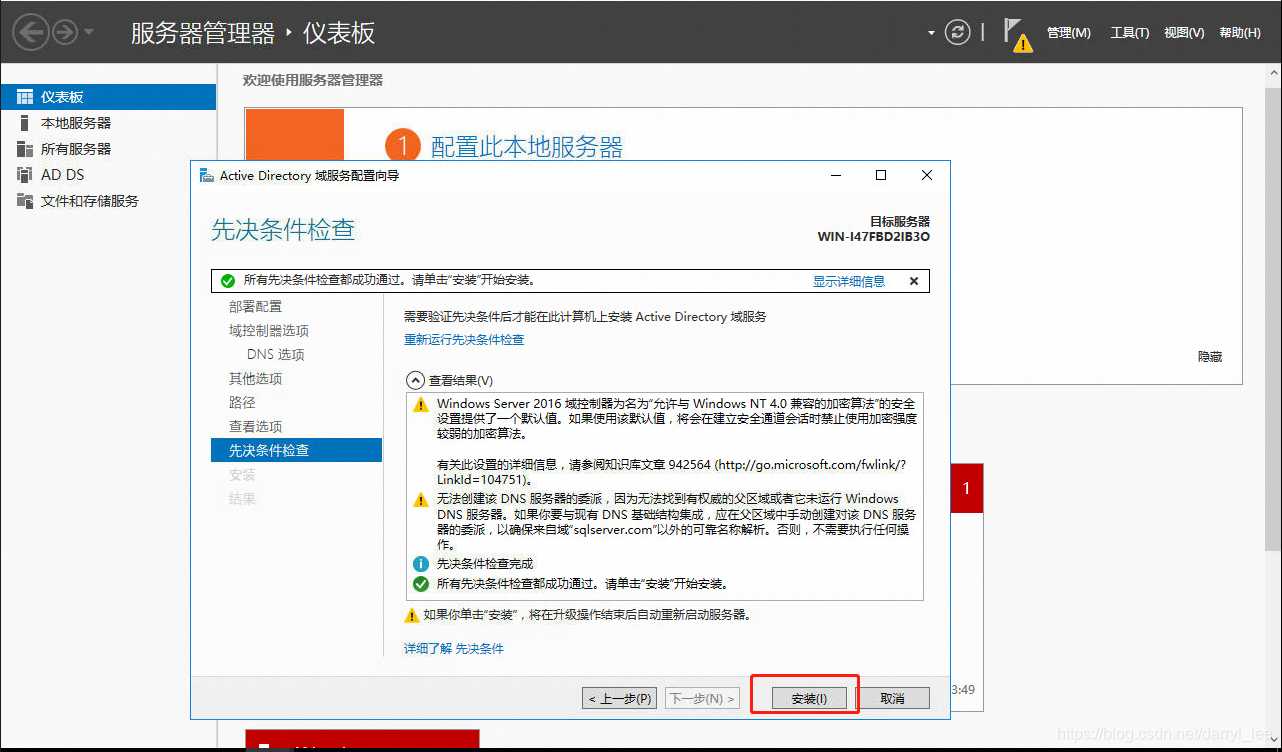This screenshot has width=1282, height=752.
Task: Click the 上一步(P) button
Action: point(620,698)
